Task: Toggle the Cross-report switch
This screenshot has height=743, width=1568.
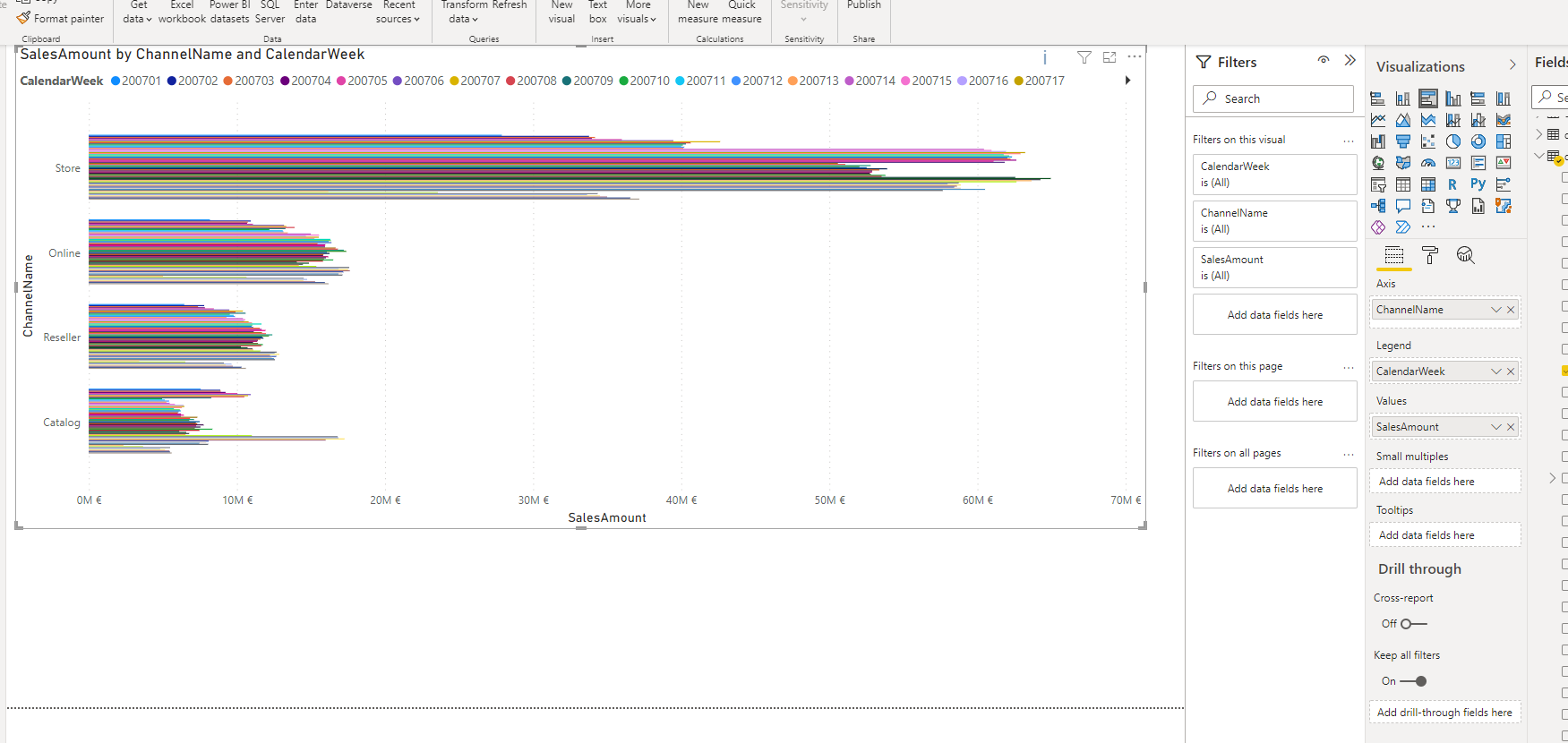Action: 1414,624
